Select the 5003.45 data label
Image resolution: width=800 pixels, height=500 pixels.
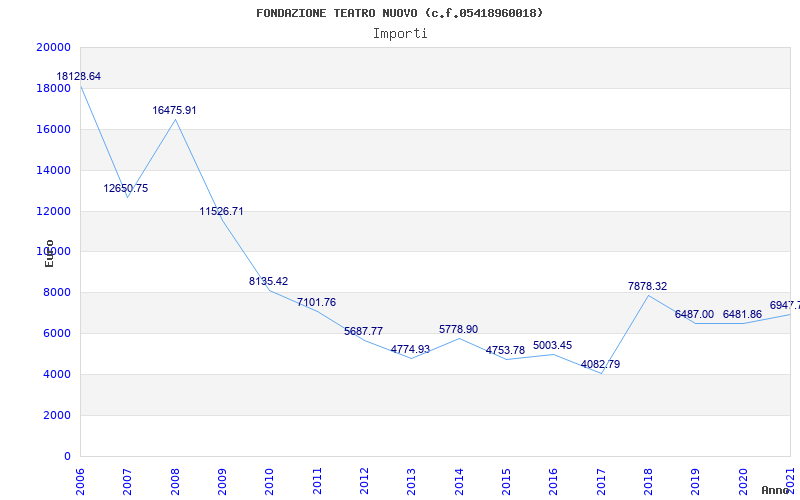point(552,345)
